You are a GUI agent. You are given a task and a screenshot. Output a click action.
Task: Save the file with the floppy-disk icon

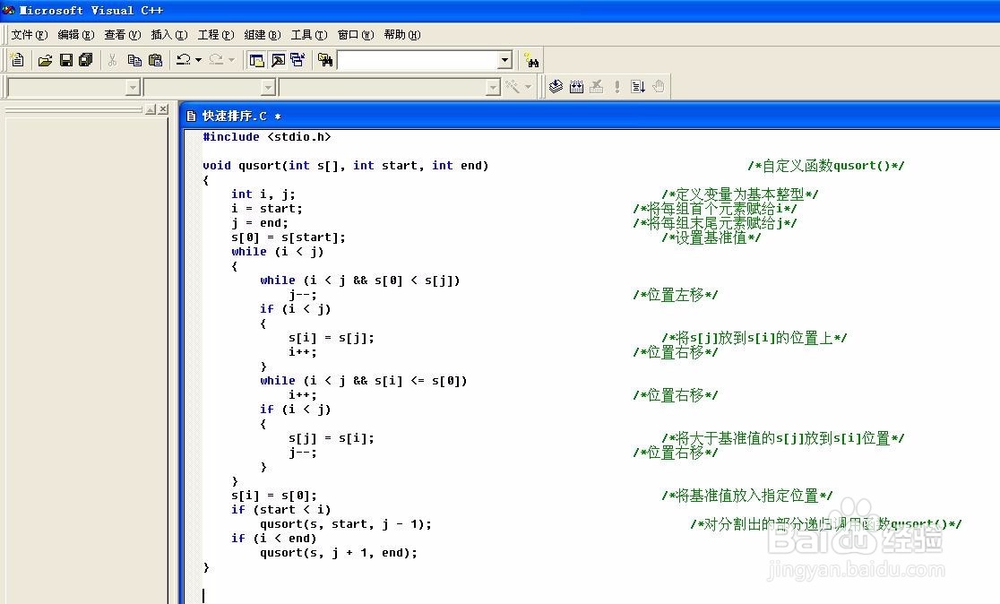tap(66, 60)
